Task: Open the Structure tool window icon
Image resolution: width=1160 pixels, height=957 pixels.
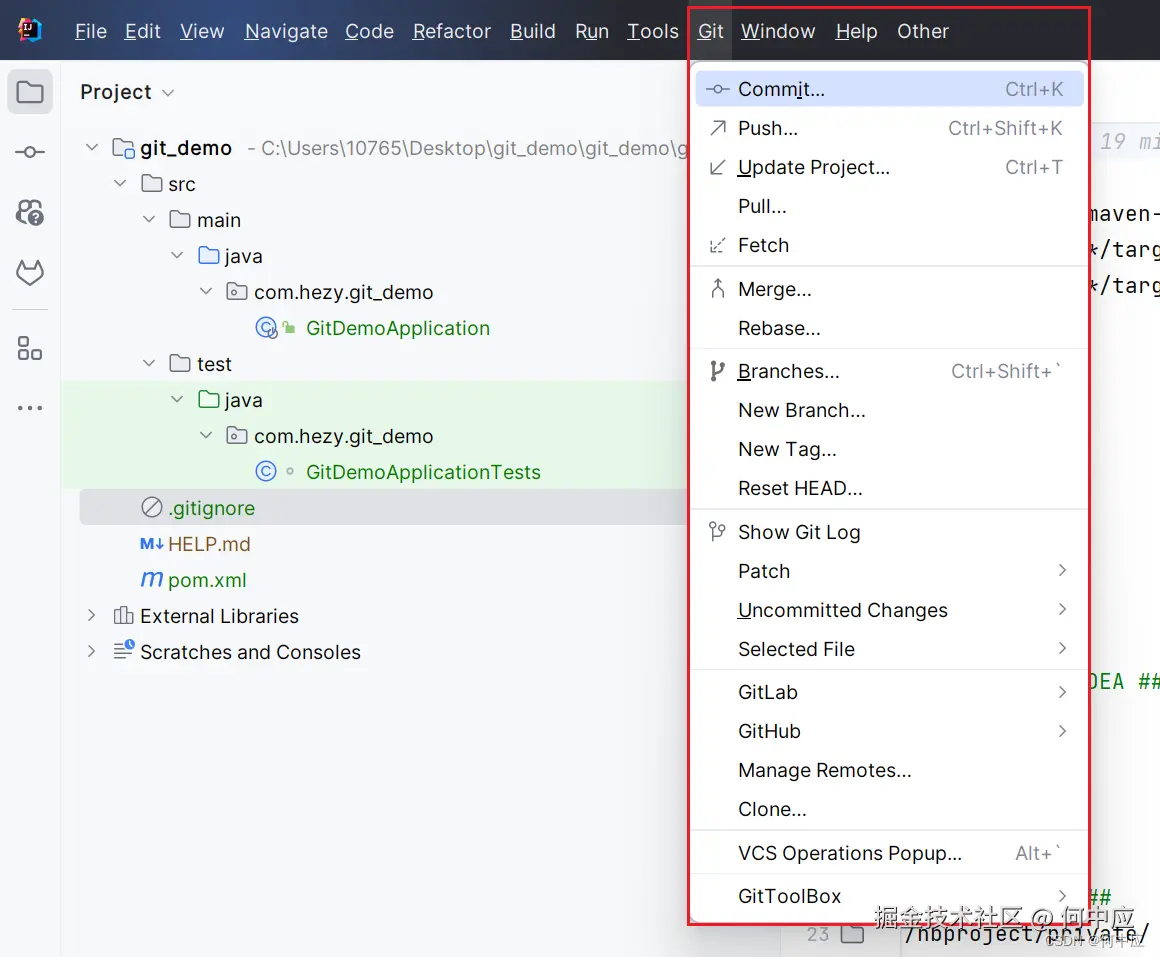Action: 30,348
